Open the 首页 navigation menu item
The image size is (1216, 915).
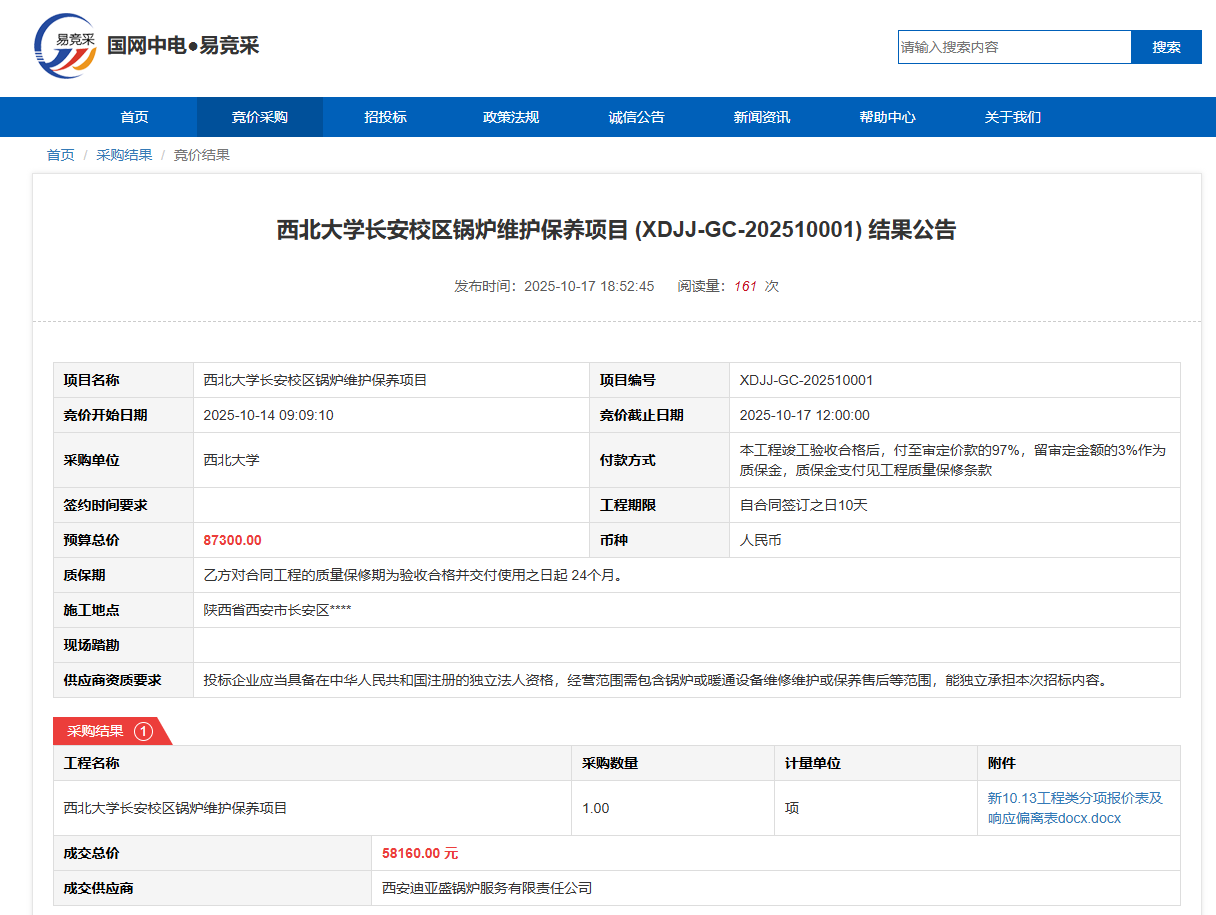coord(134,117)
